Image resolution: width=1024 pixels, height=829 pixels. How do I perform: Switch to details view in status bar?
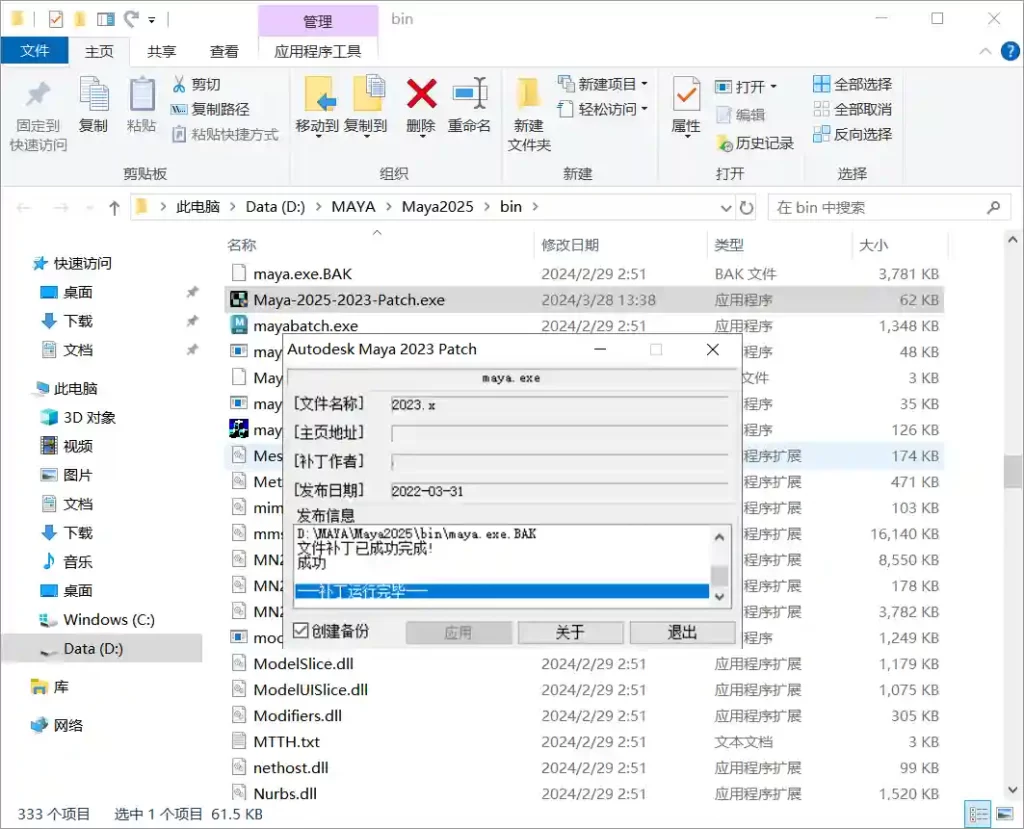[978, 814]
